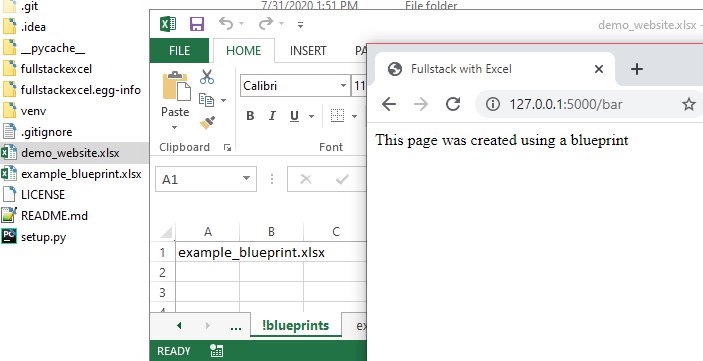This screenshot has height=361, width=703.
Task: Open the Underline style dropdown arrow
Action: pos(311,117)
